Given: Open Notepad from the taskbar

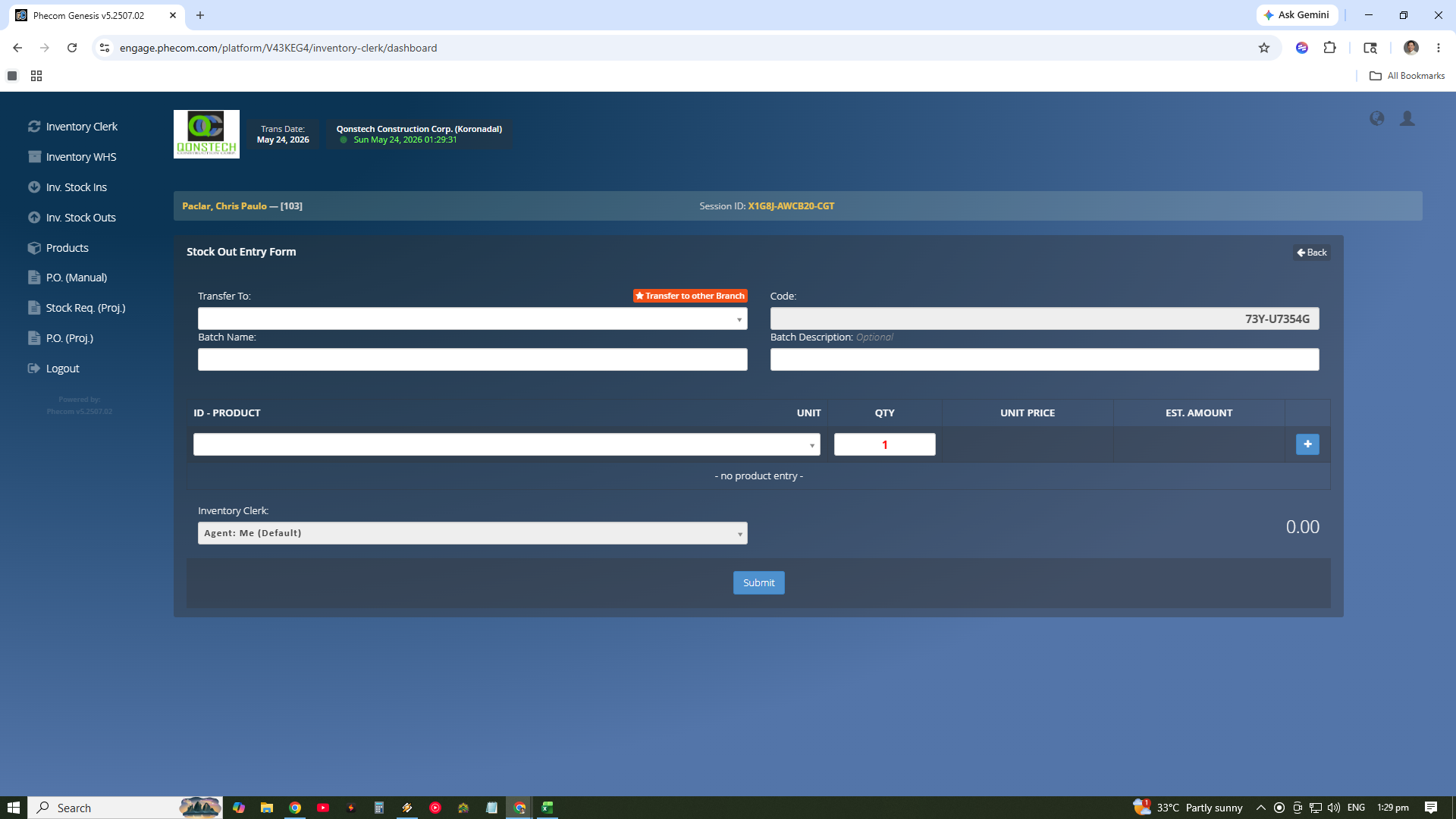Looking at the screenshot, I should pos(491,808).
